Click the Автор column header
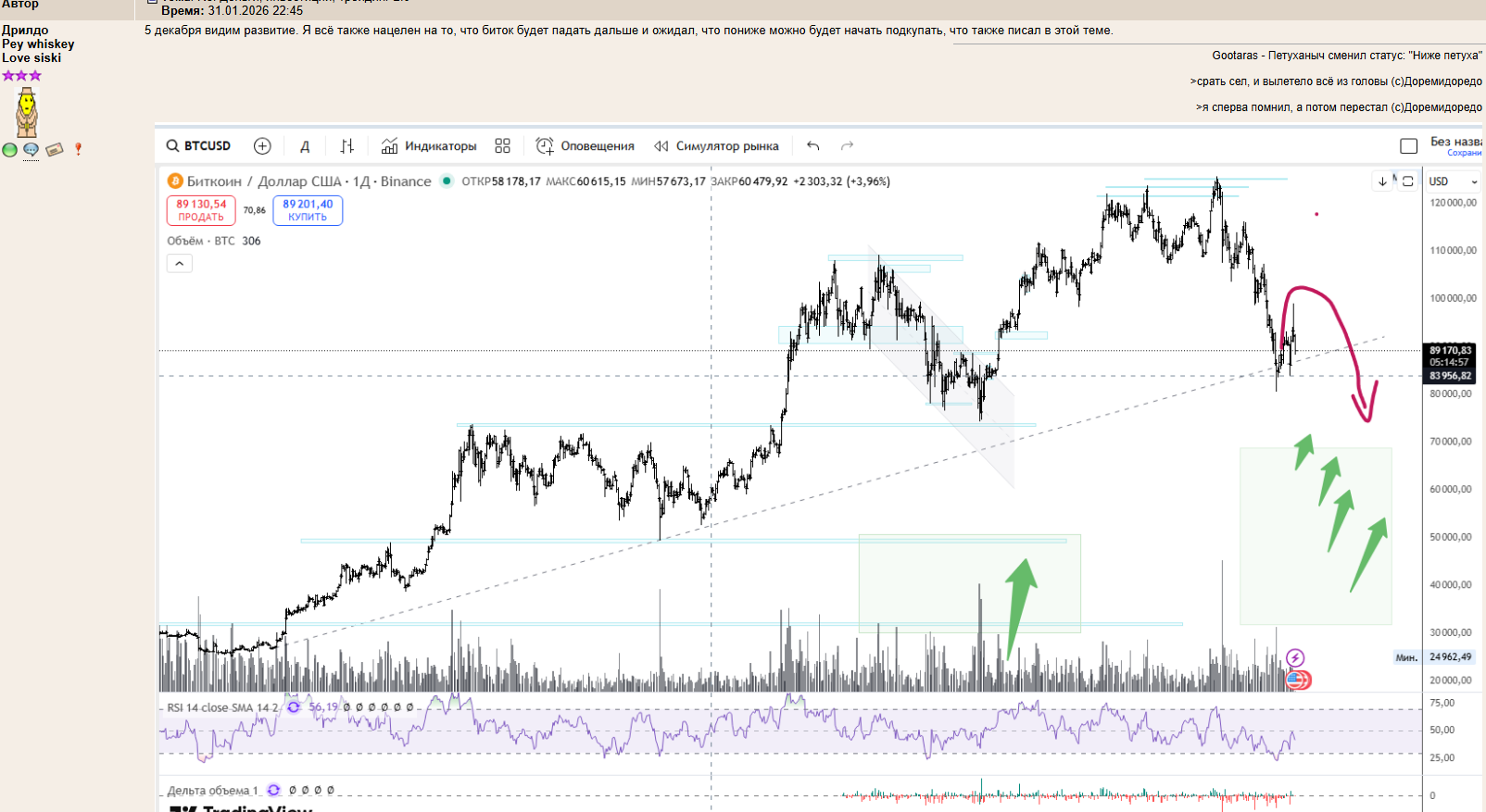This screenshot has height=812, width=1486. point(20,5)
